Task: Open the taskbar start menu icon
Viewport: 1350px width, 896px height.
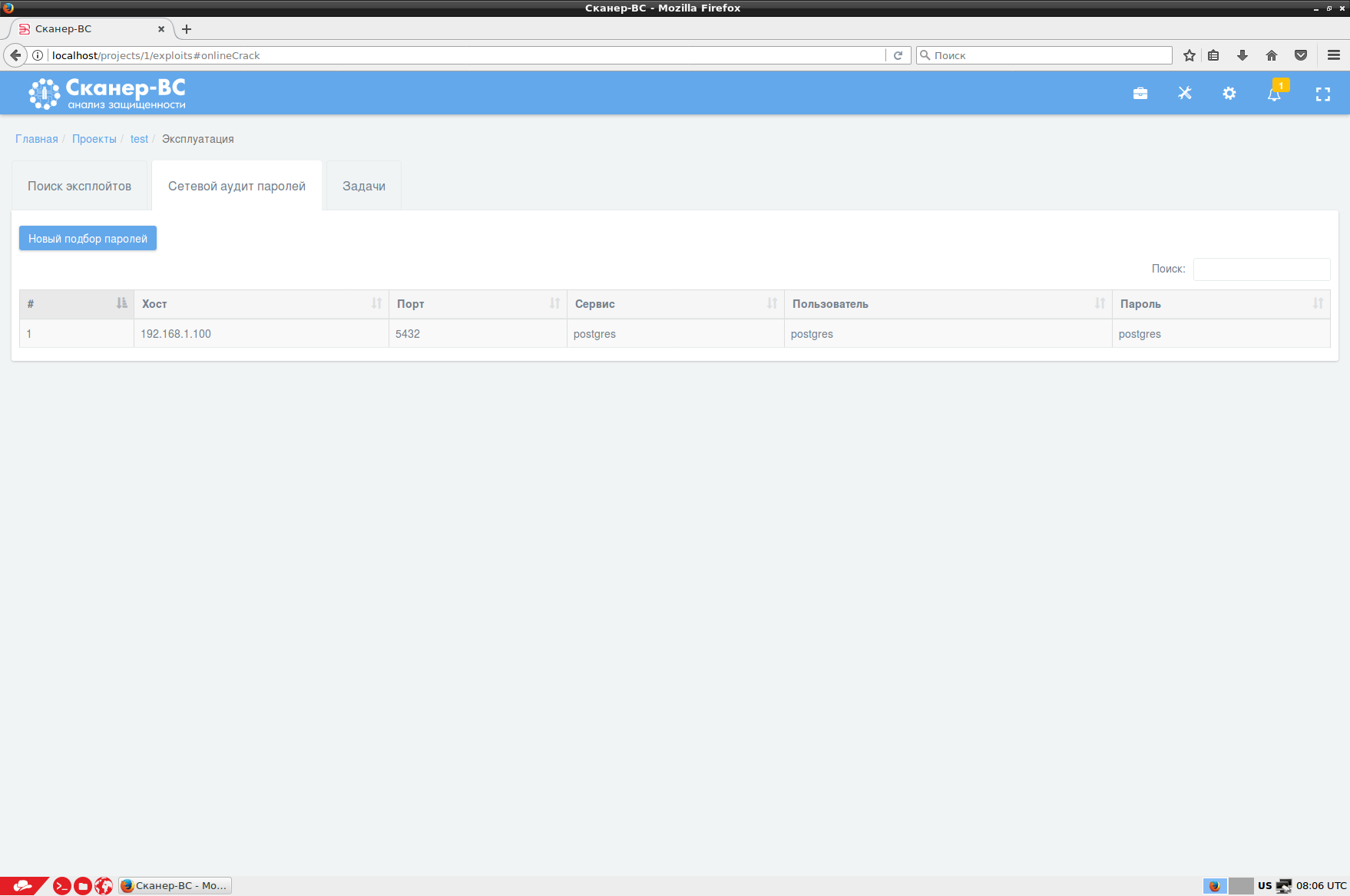Action: tap(23, 886)
